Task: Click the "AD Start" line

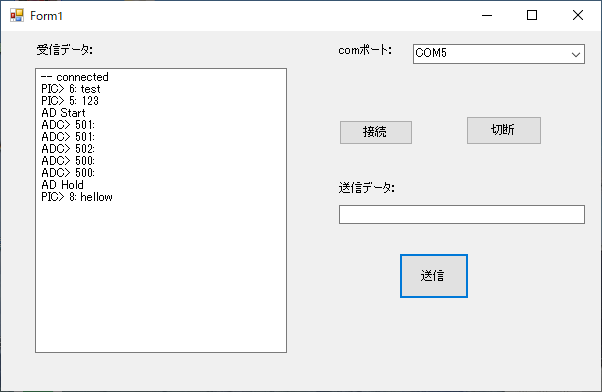Action: [x=63, y=113]
